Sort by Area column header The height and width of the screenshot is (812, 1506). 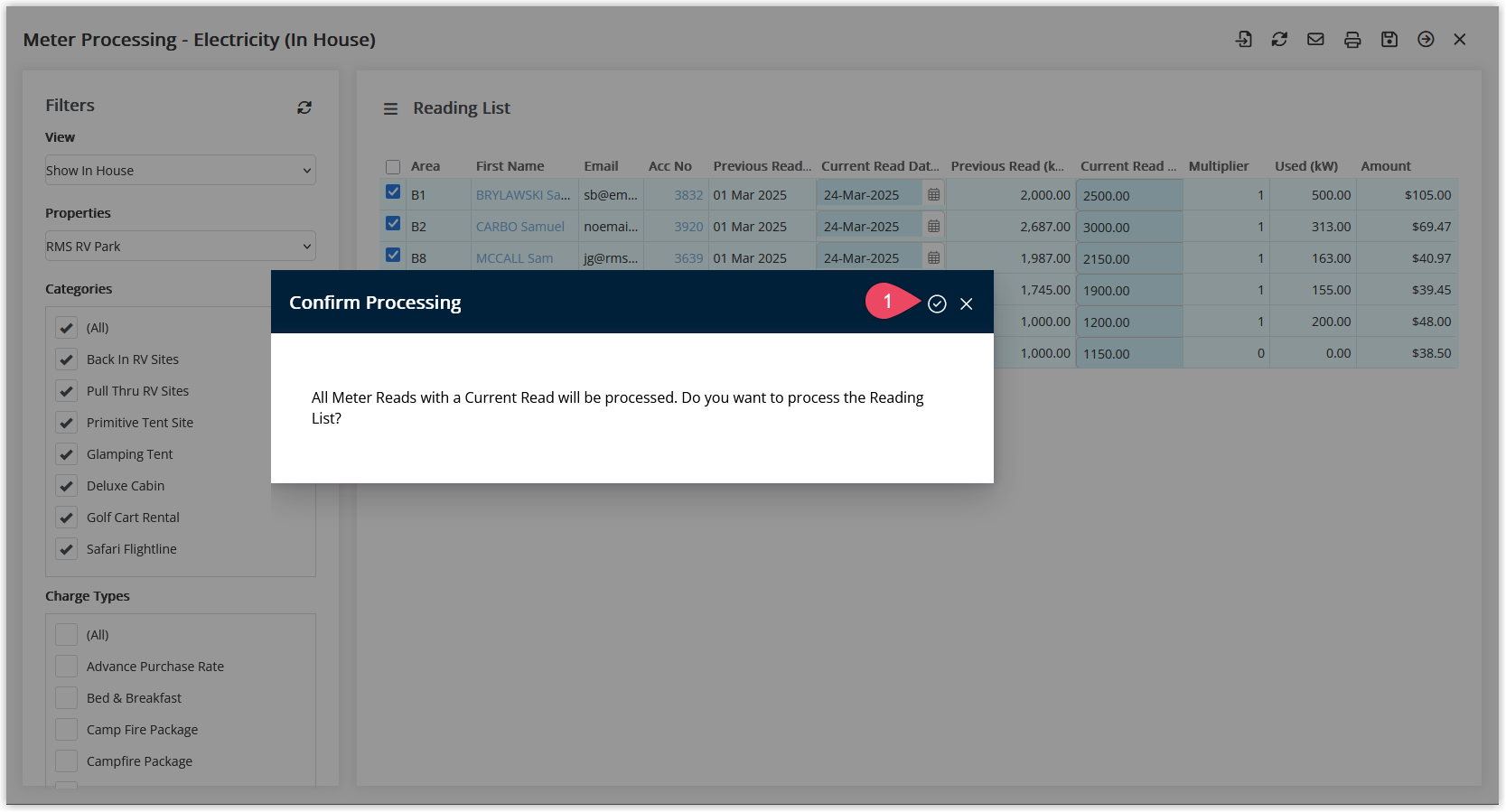[426, 166]
